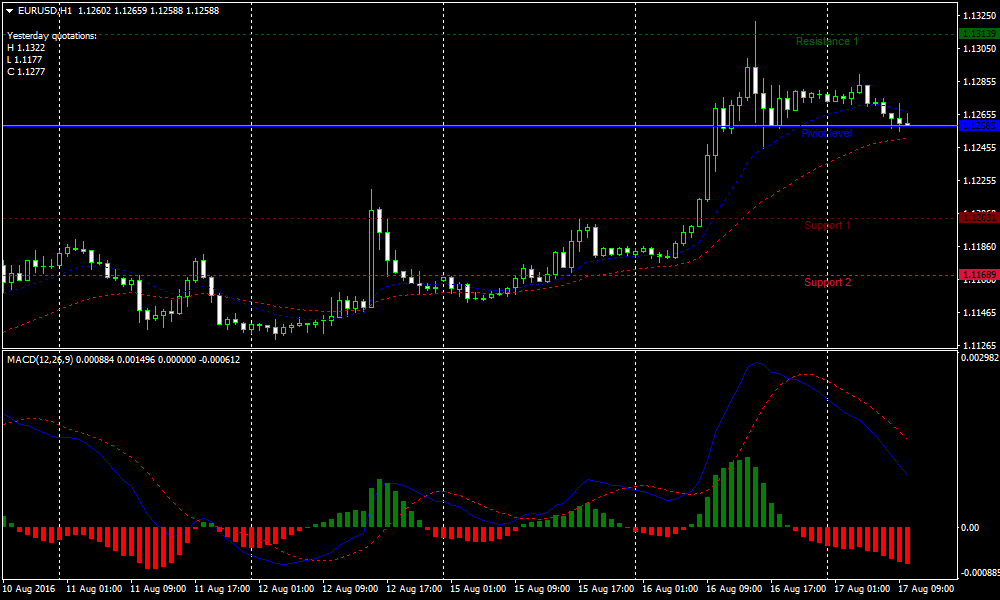Select the blue pivot price tag on axis
The width and height of the screenshot is (1000, 600).
click(976, 126)
